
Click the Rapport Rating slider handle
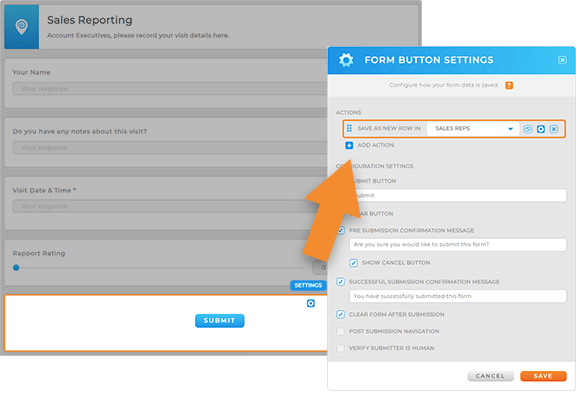click(16, 267)
